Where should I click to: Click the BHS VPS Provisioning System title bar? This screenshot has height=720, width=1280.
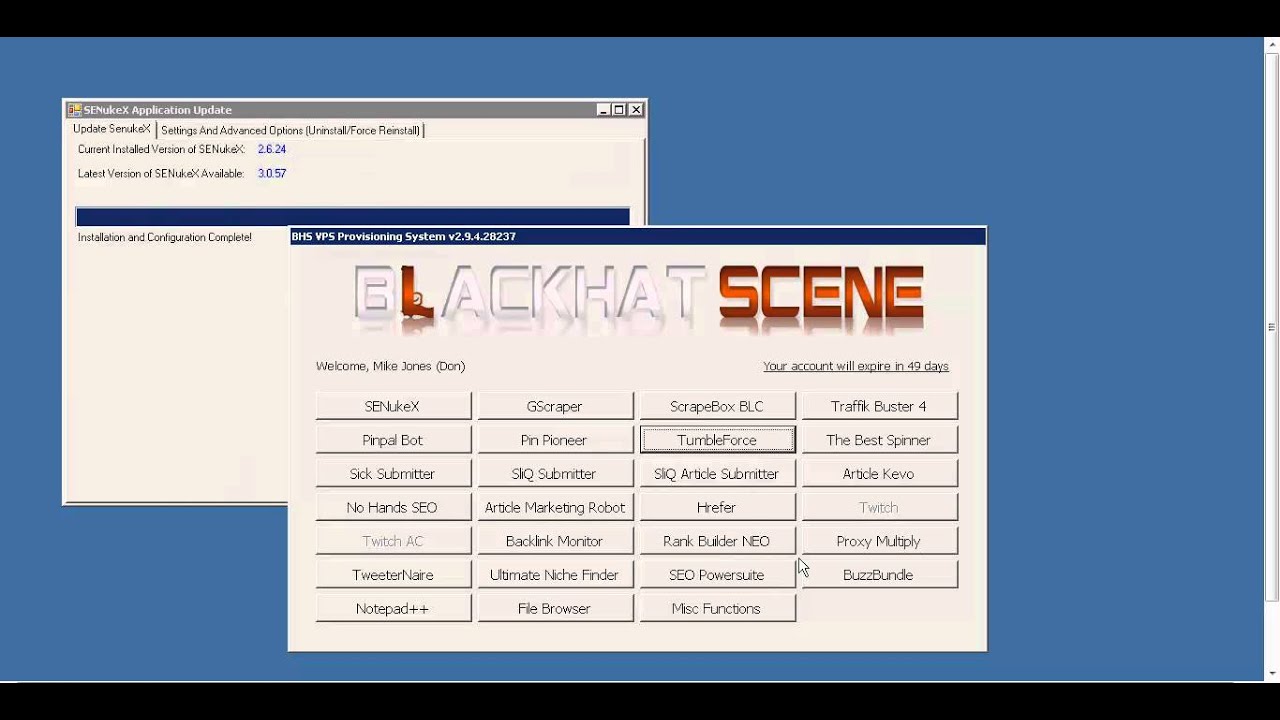637,236
